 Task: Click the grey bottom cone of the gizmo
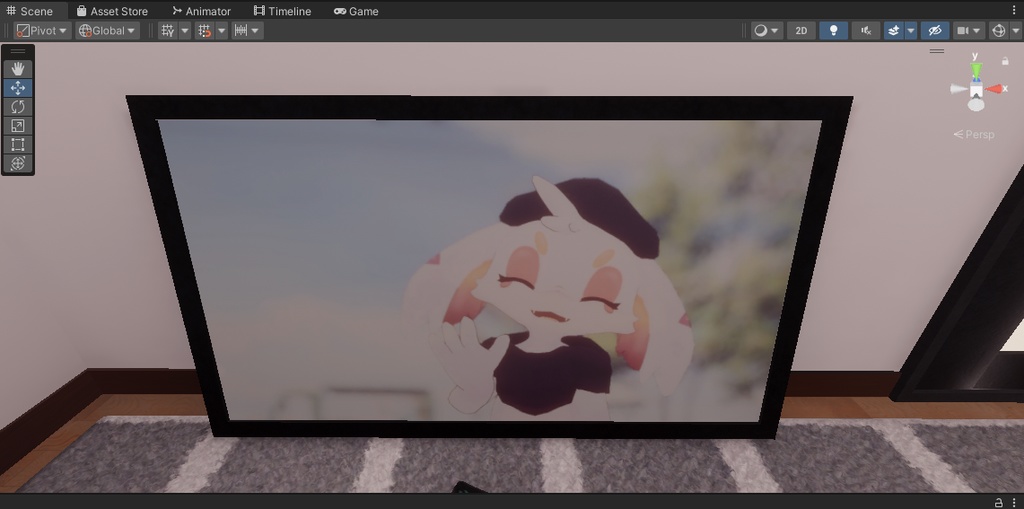pos(976,105)
